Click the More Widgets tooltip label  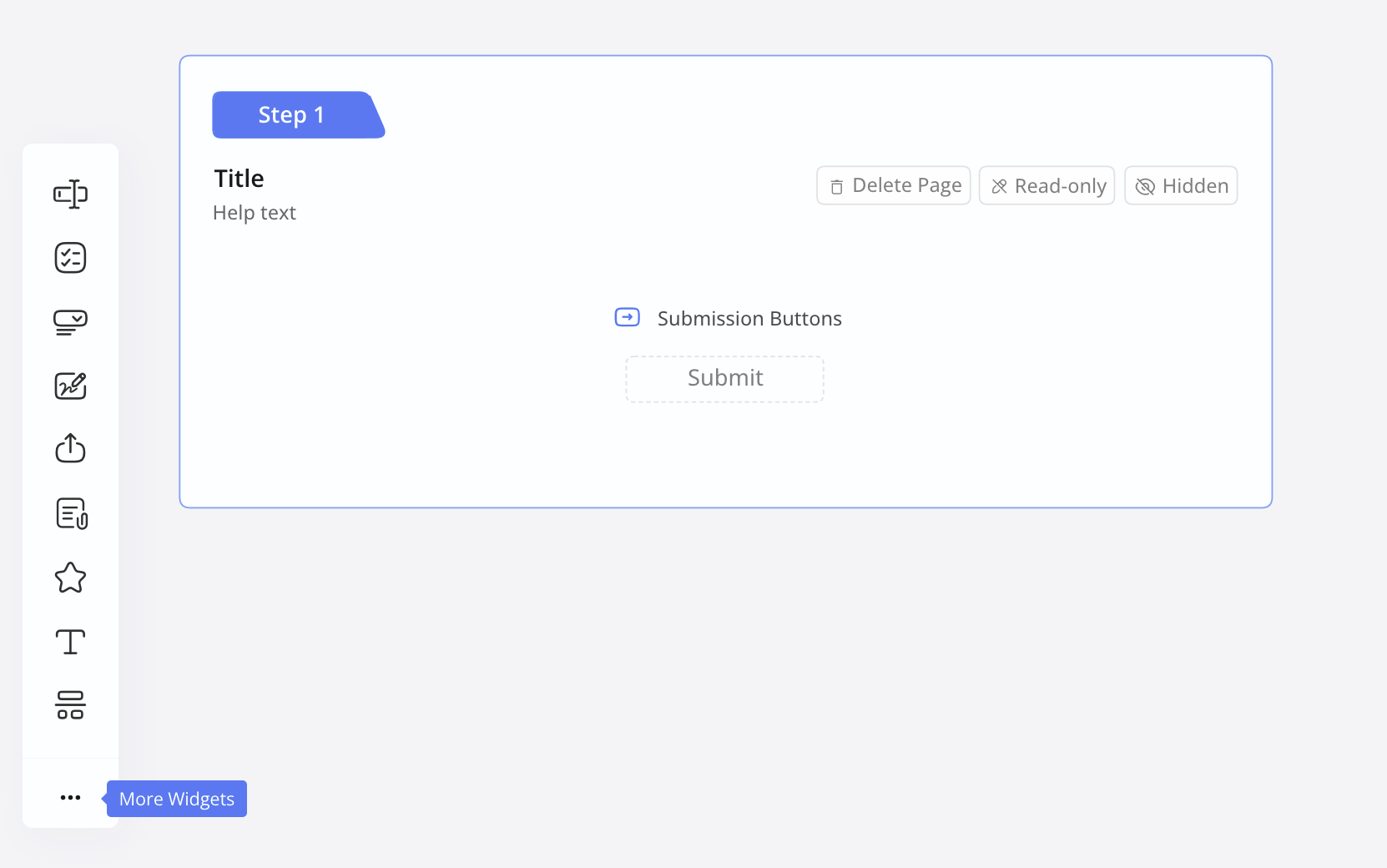(x=177, y=799)
